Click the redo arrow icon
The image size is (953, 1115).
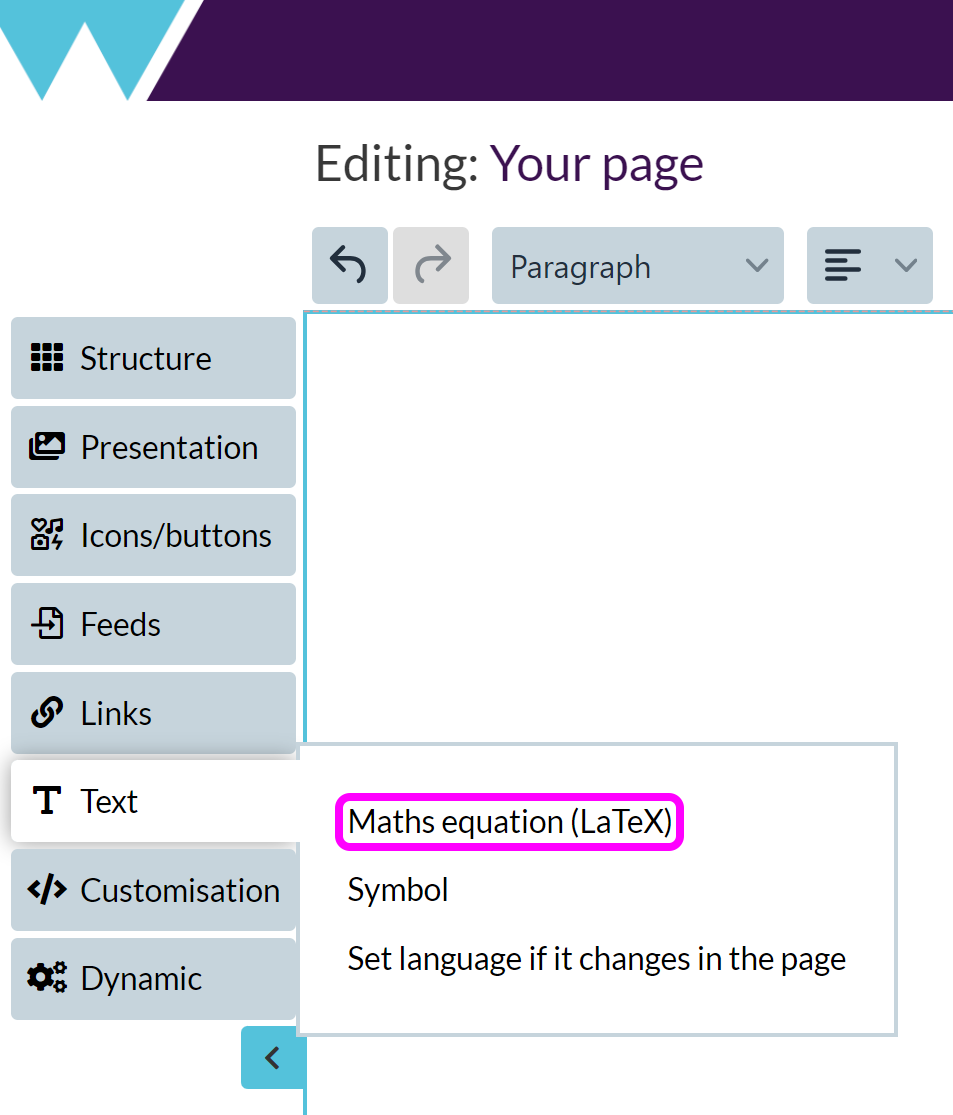point(431,266)
